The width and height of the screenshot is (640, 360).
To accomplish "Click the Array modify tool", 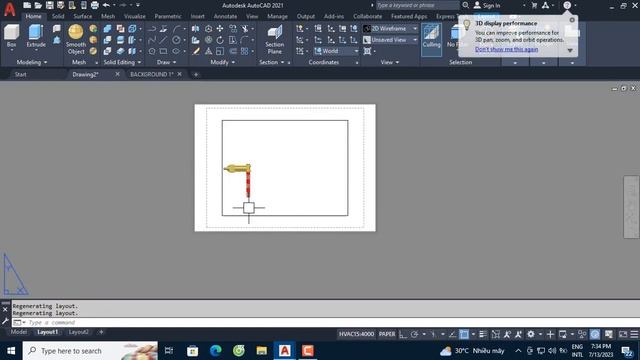I will pos(244,51).
